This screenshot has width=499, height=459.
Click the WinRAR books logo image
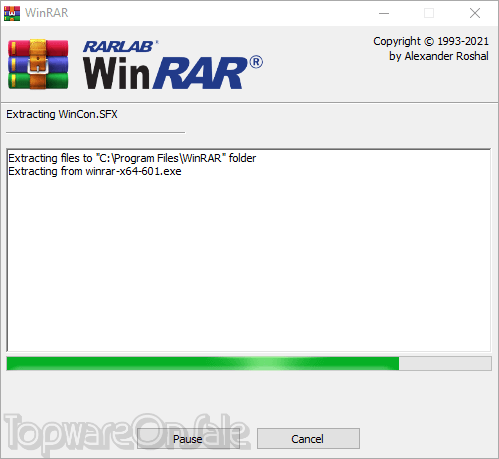[x=38, y=64]
